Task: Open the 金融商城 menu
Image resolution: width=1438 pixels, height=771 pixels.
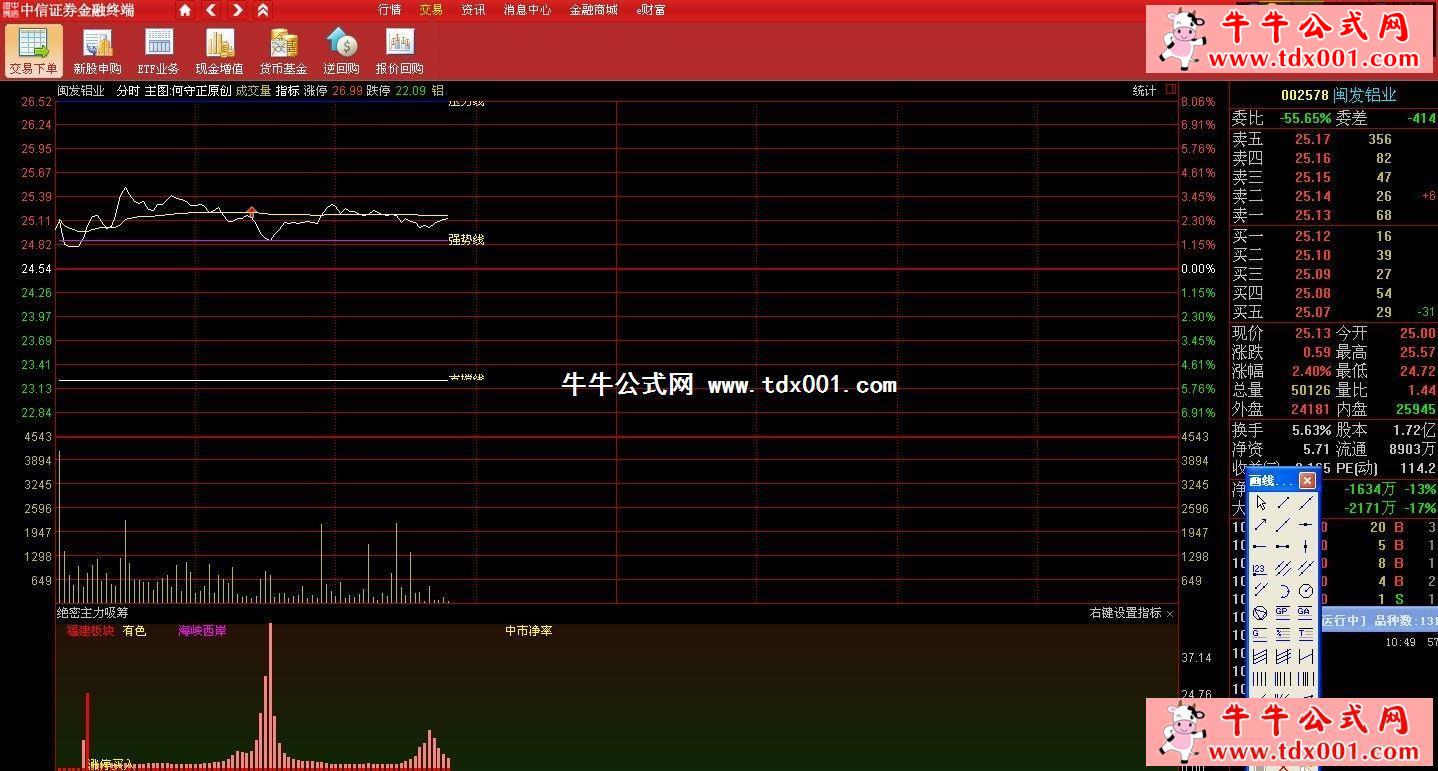Action: click(x=593, y=10)
